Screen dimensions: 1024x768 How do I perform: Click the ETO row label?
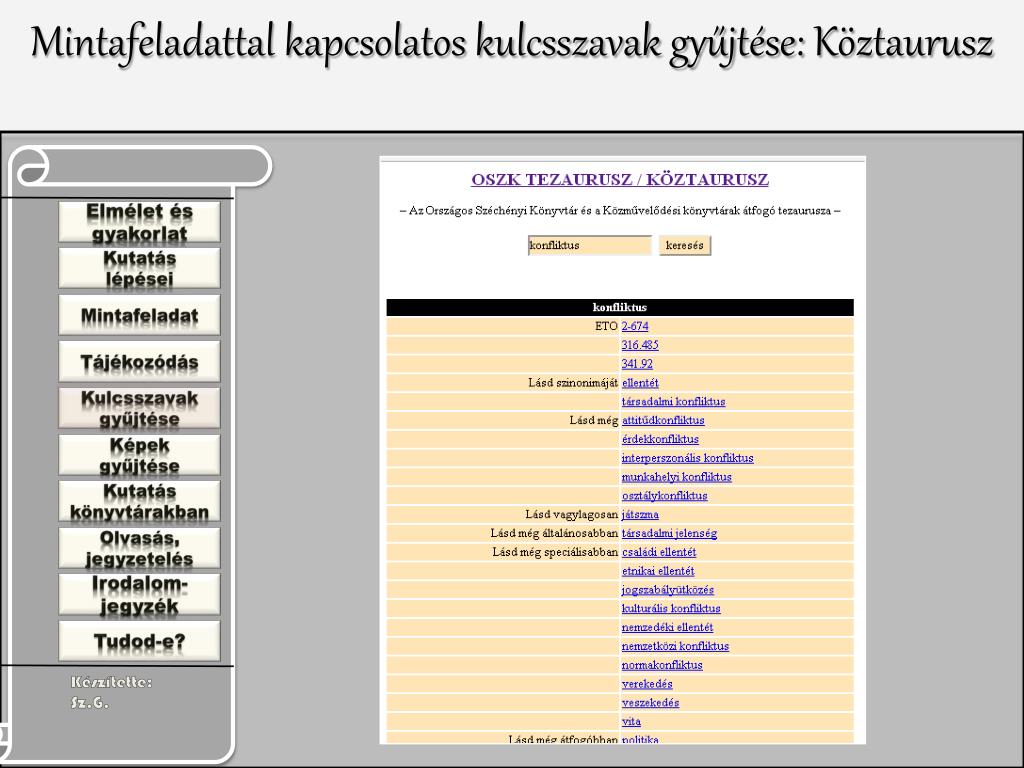coord(606,326)
